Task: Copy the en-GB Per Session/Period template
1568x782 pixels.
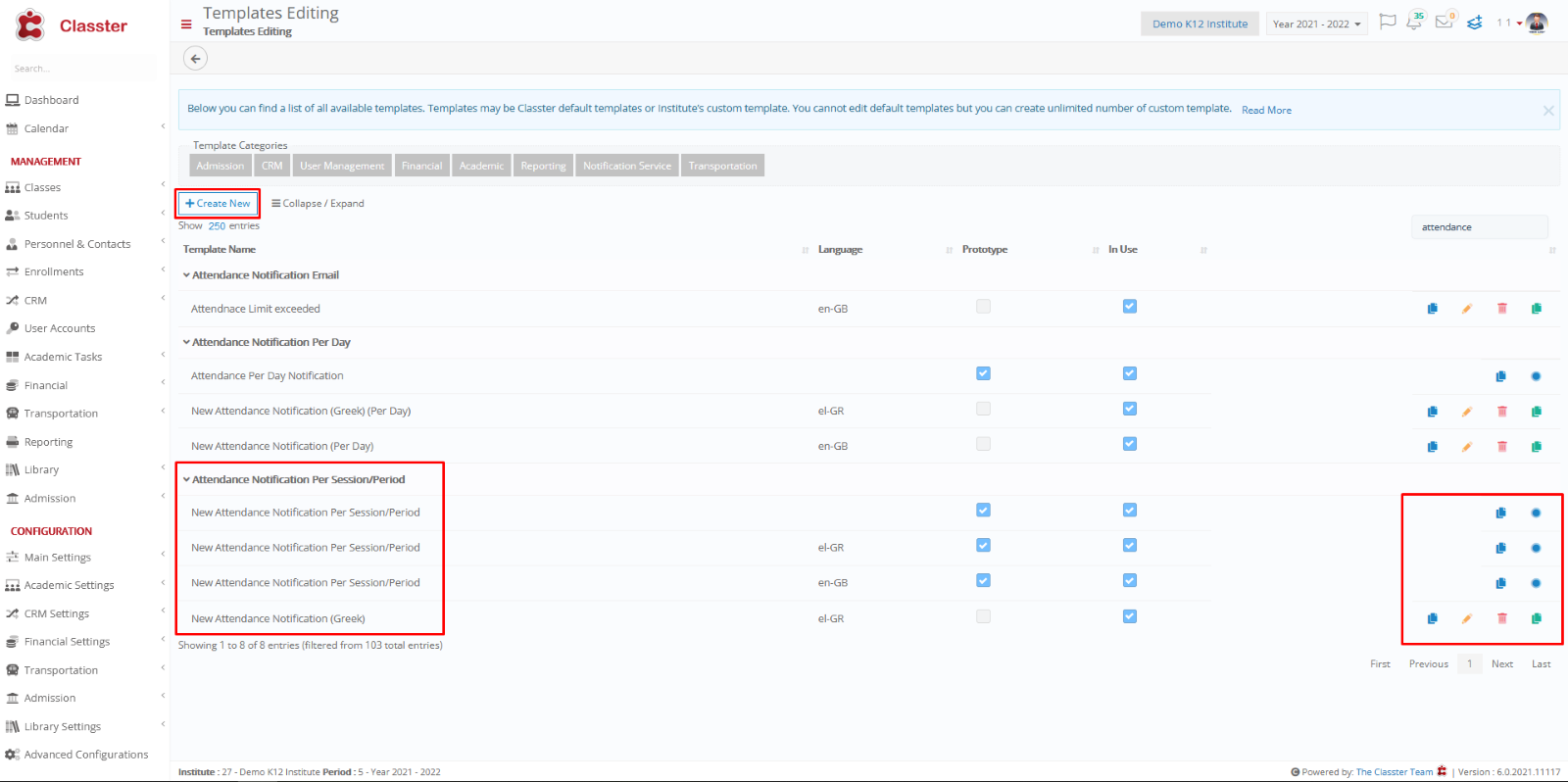Action: [x=1501, y=583]
